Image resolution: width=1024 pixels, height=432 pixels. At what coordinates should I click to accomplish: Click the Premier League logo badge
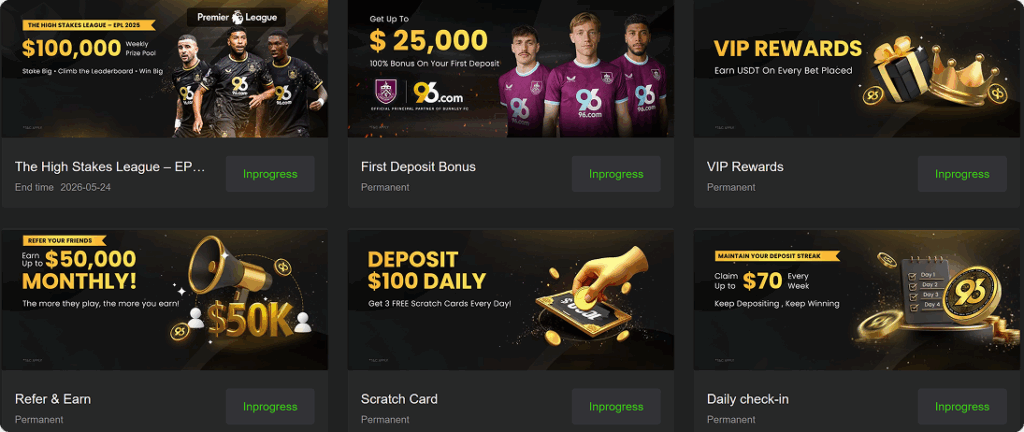click(x=236, y=18)
